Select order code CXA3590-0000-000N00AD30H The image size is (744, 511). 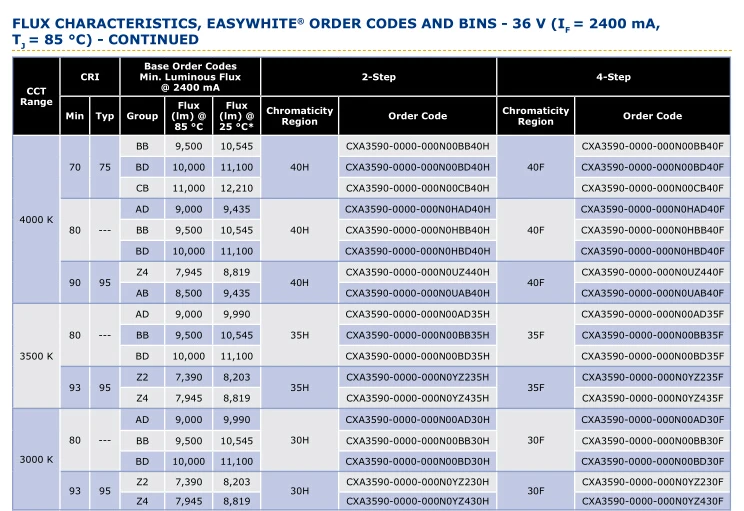pyautogui.click(x=418, y=419)
